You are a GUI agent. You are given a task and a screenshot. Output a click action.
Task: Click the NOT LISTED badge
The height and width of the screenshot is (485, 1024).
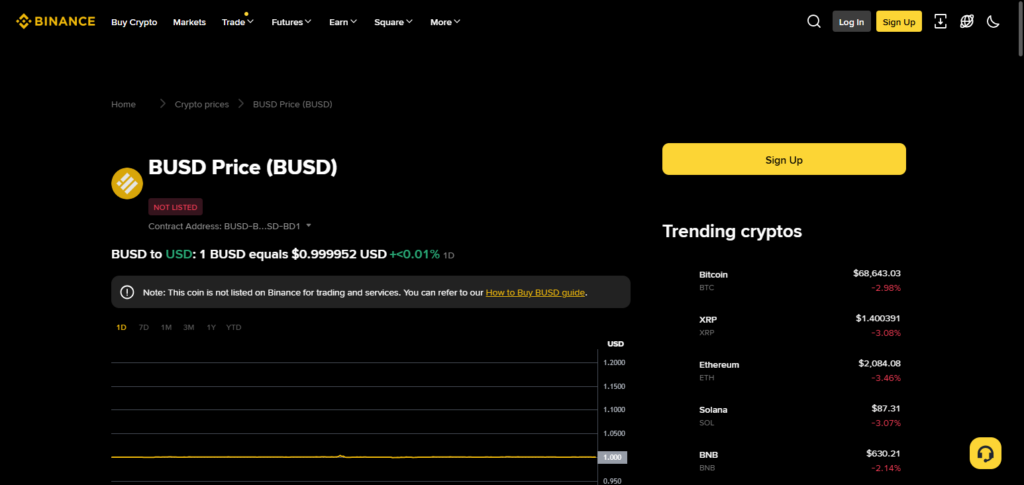click(176, 207)
